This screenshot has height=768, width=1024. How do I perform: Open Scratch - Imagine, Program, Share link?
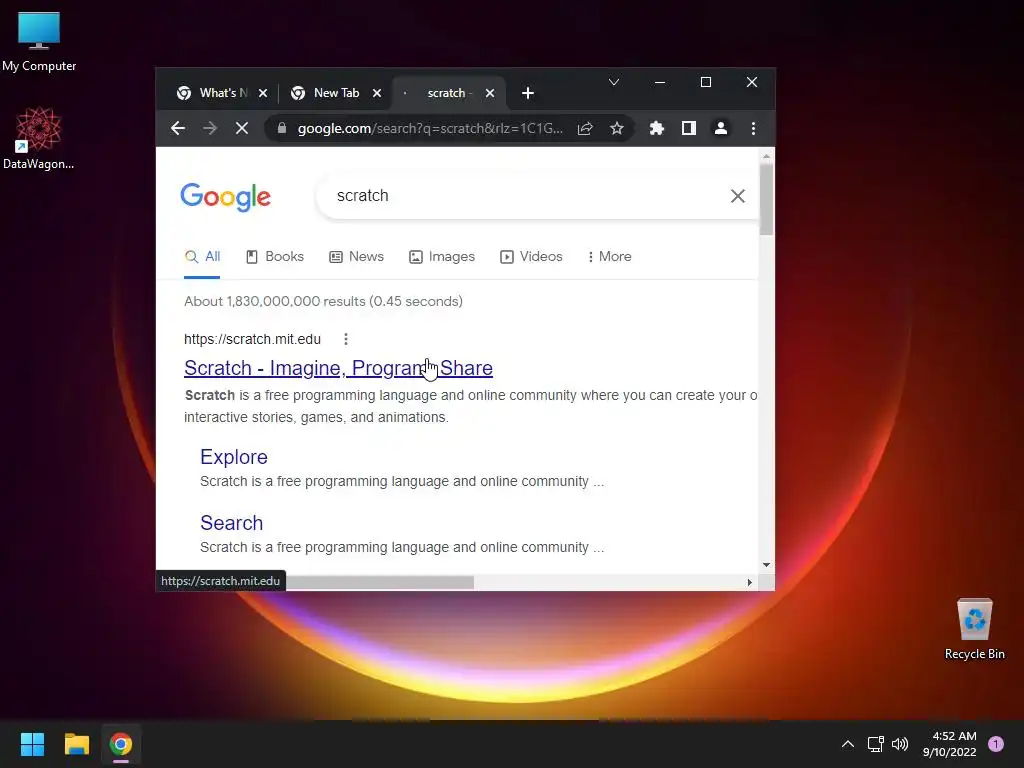(x=338, y=368)
